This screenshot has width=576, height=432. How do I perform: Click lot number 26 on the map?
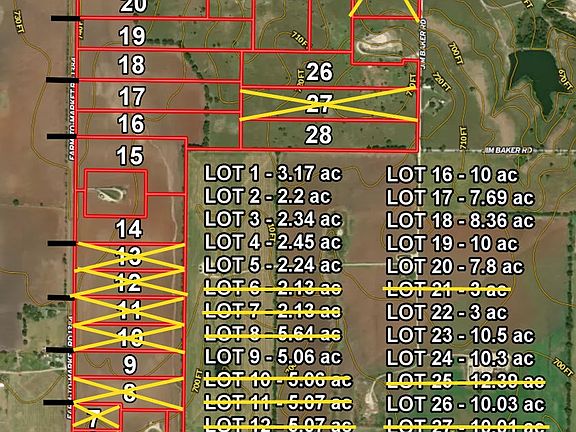coord(319,72)
